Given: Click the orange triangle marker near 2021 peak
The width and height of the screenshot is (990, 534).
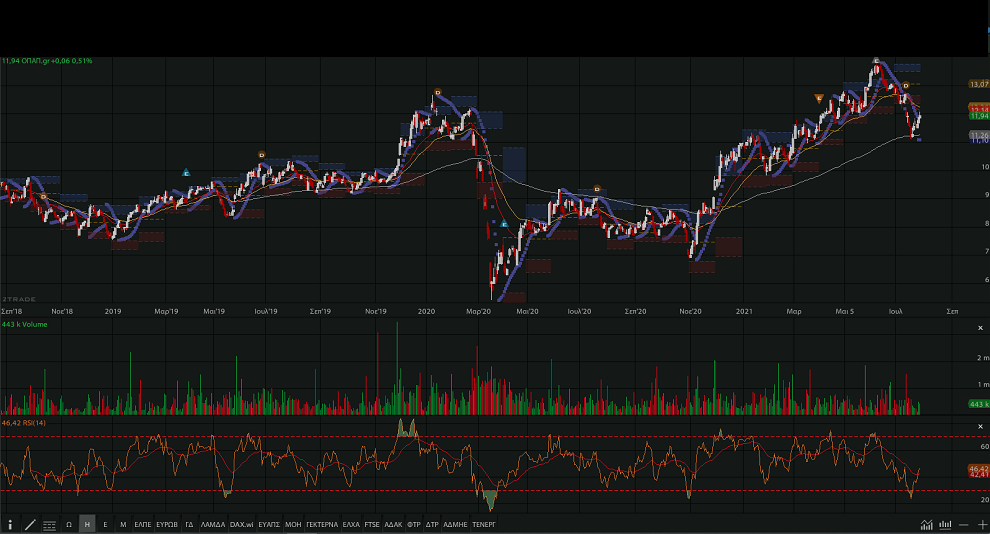Looking at the screenshot, I should [819, 98].
